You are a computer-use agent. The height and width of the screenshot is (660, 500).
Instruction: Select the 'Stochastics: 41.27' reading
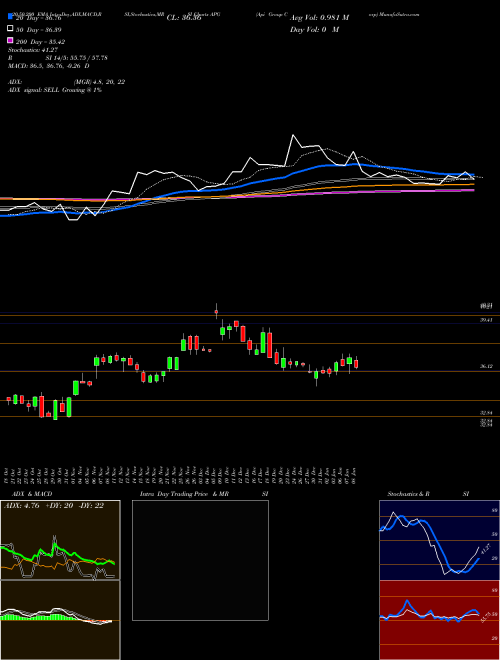click(32, 50)
